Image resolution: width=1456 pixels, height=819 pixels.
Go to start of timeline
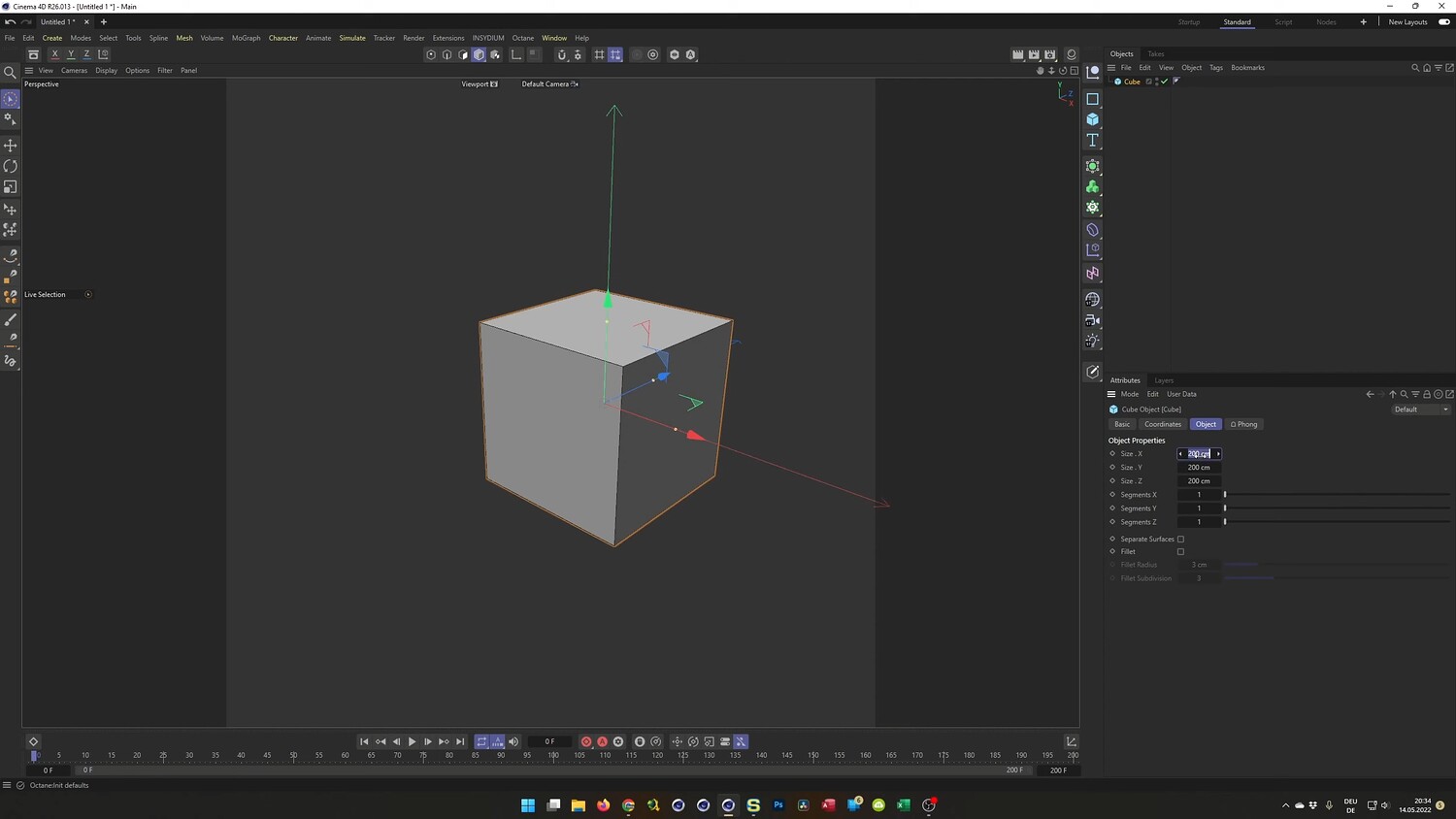(x=364, y=741)
